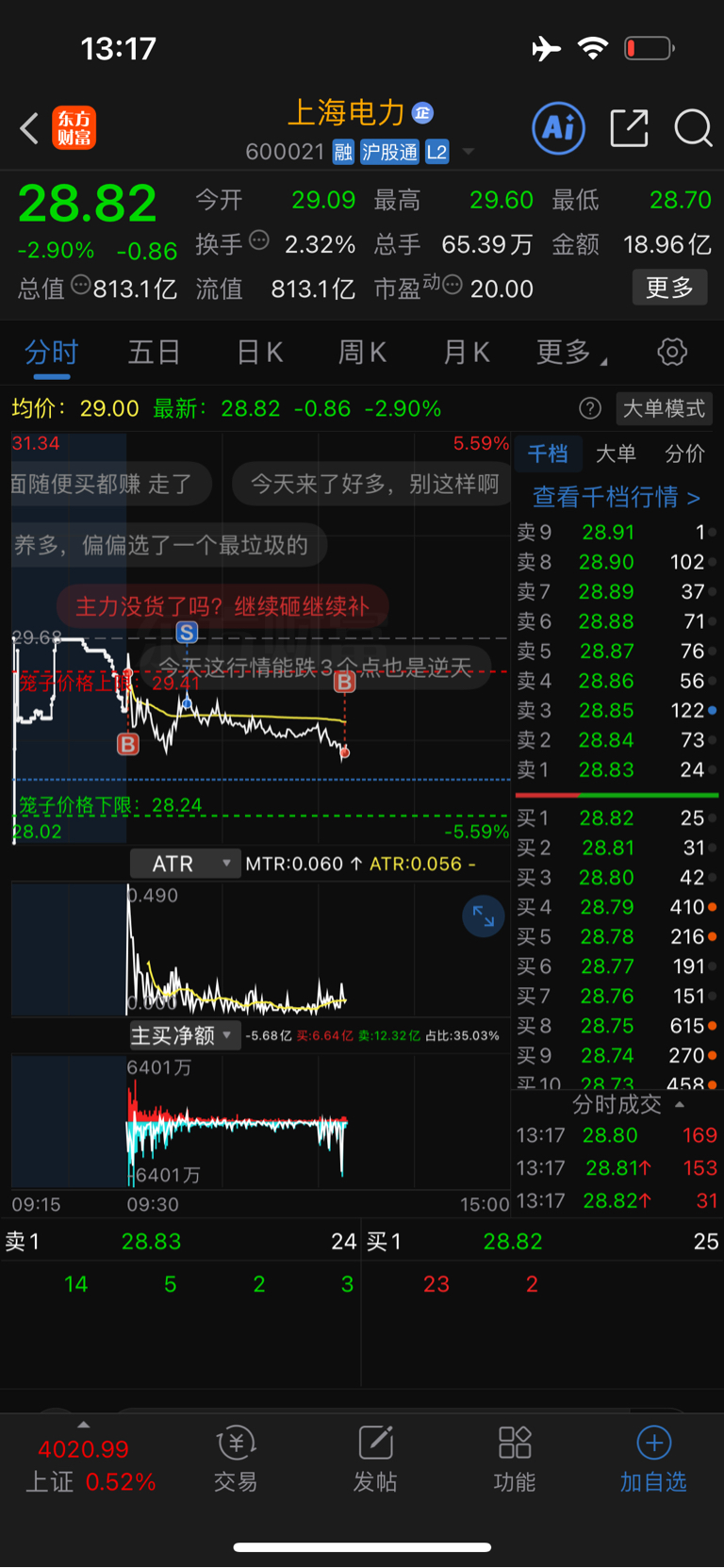Tap the 买4 row at 28.79
Viewport: 724px width, 1568px height.
point(617,907)
